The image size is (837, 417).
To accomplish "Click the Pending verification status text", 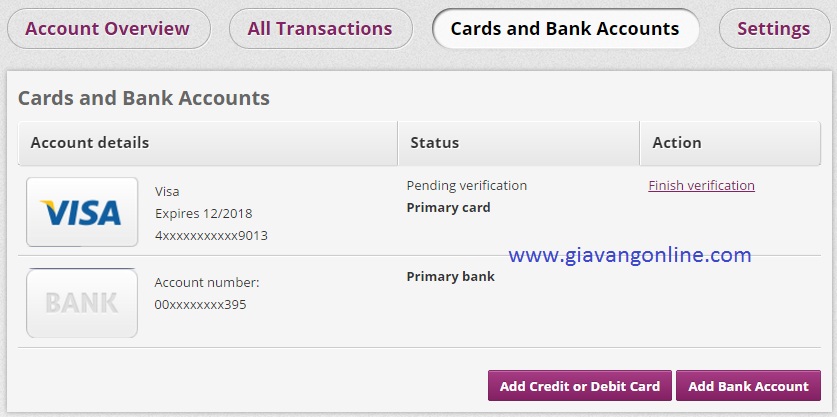I will (467, 185).
